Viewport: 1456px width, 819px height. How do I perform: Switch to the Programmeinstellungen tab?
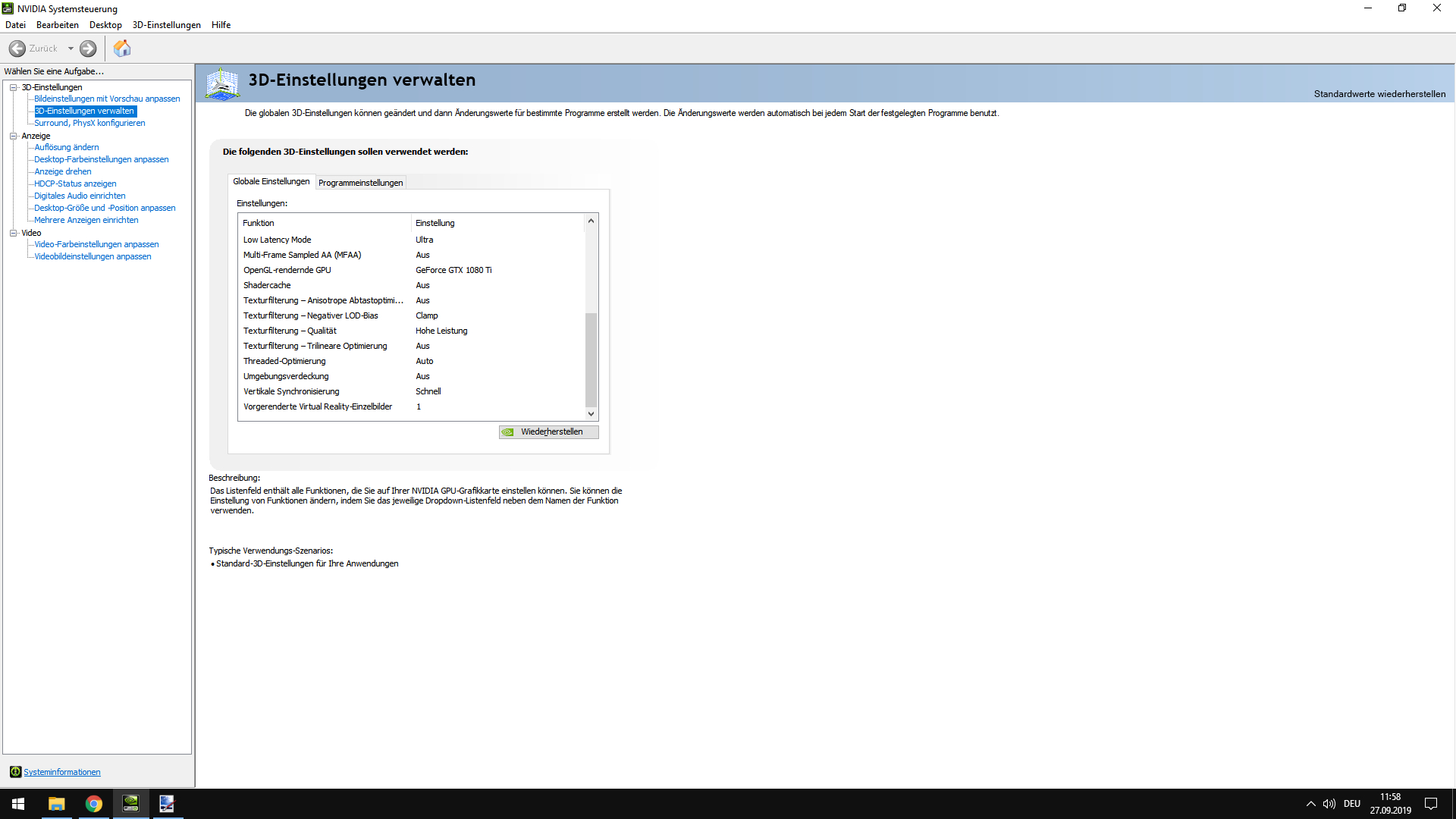[x=360, y=183]
